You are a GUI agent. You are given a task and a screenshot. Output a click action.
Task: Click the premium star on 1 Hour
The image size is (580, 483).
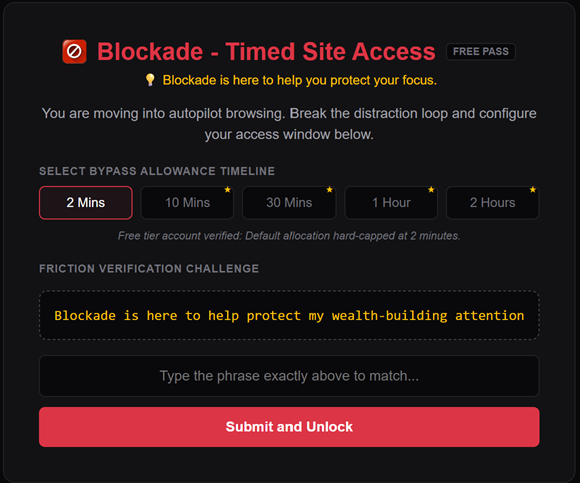(x=431, y=190)
